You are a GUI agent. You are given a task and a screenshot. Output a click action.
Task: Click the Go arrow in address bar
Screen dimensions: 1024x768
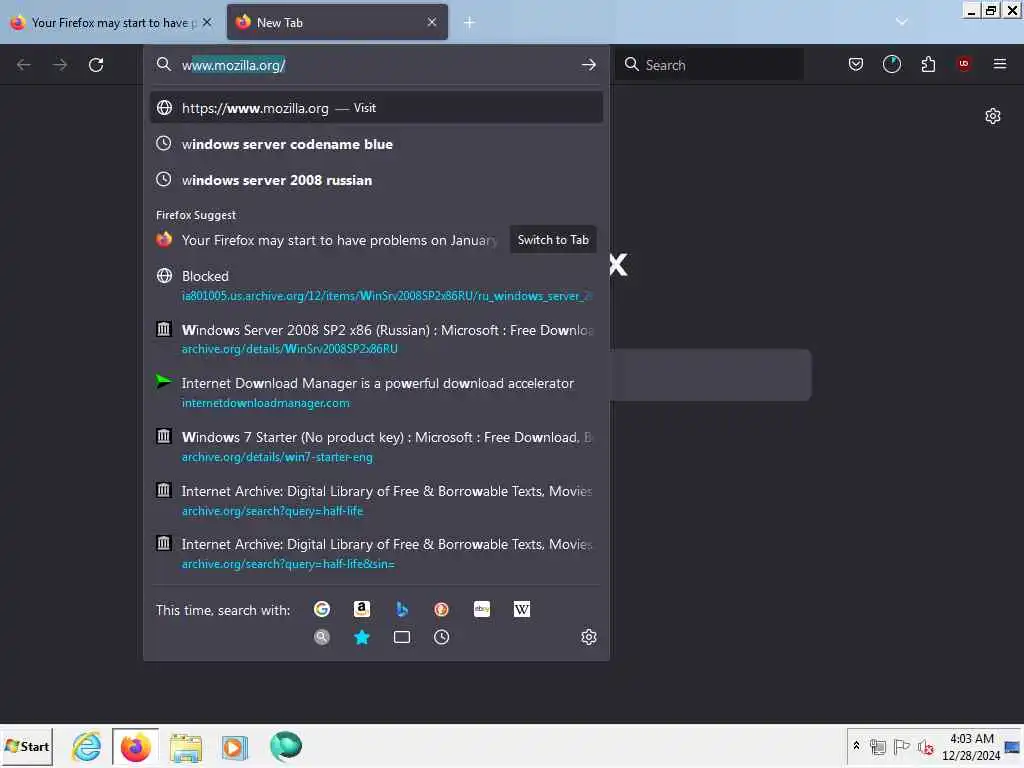pyautogui.click(x=588, y=65)
